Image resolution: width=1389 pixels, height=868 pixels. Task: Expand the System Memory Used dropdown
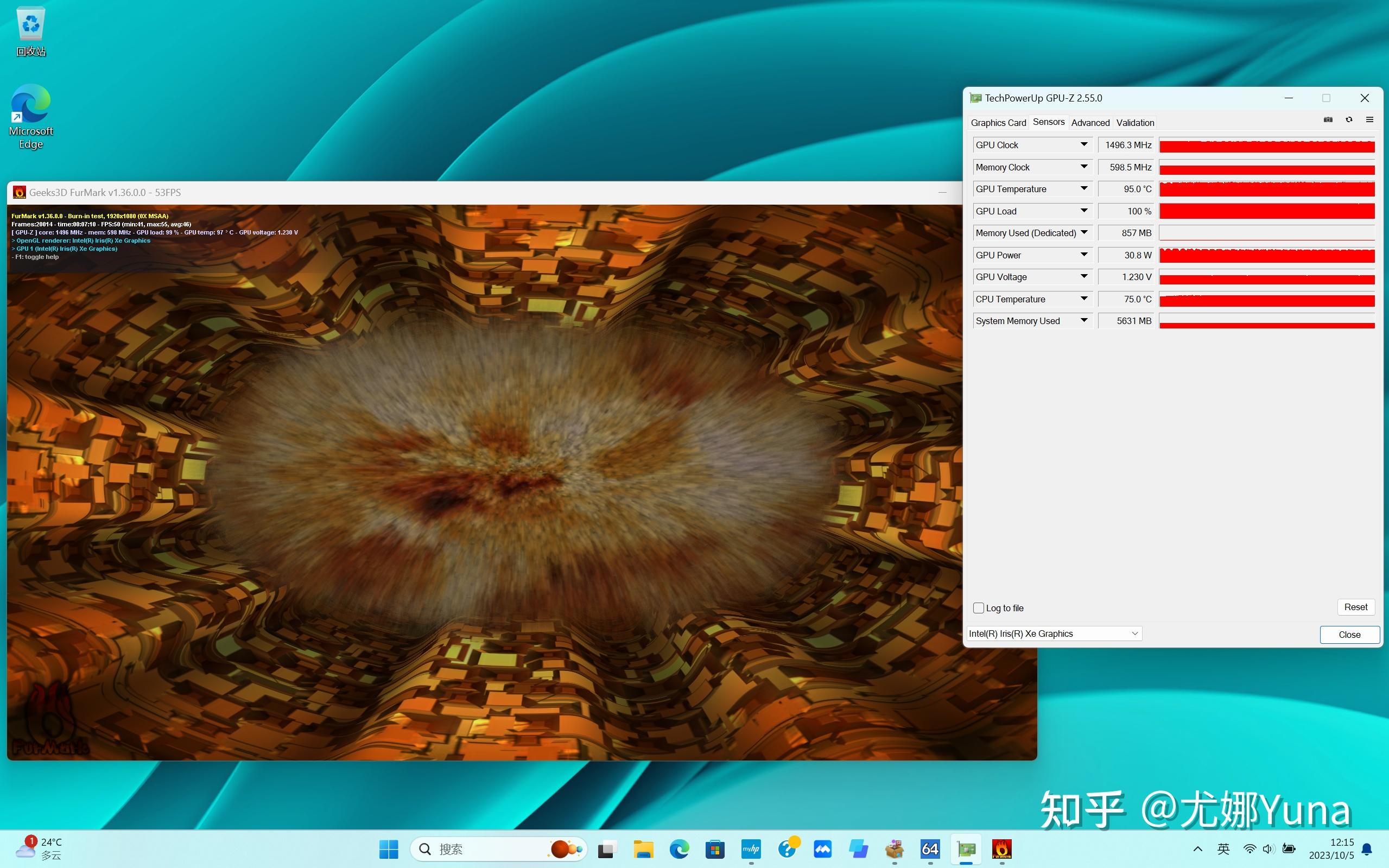click(1083, 321)
